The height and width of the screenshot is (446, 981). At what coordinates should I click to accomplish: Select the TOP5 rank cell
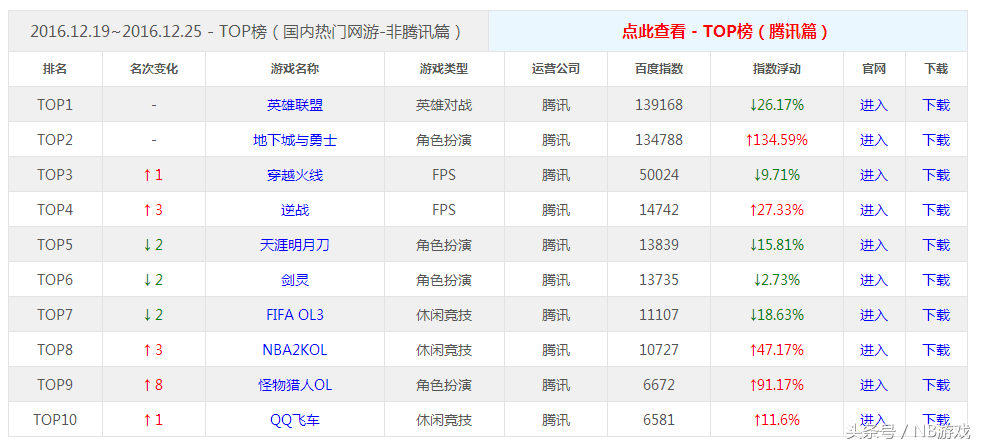(55, 245)
